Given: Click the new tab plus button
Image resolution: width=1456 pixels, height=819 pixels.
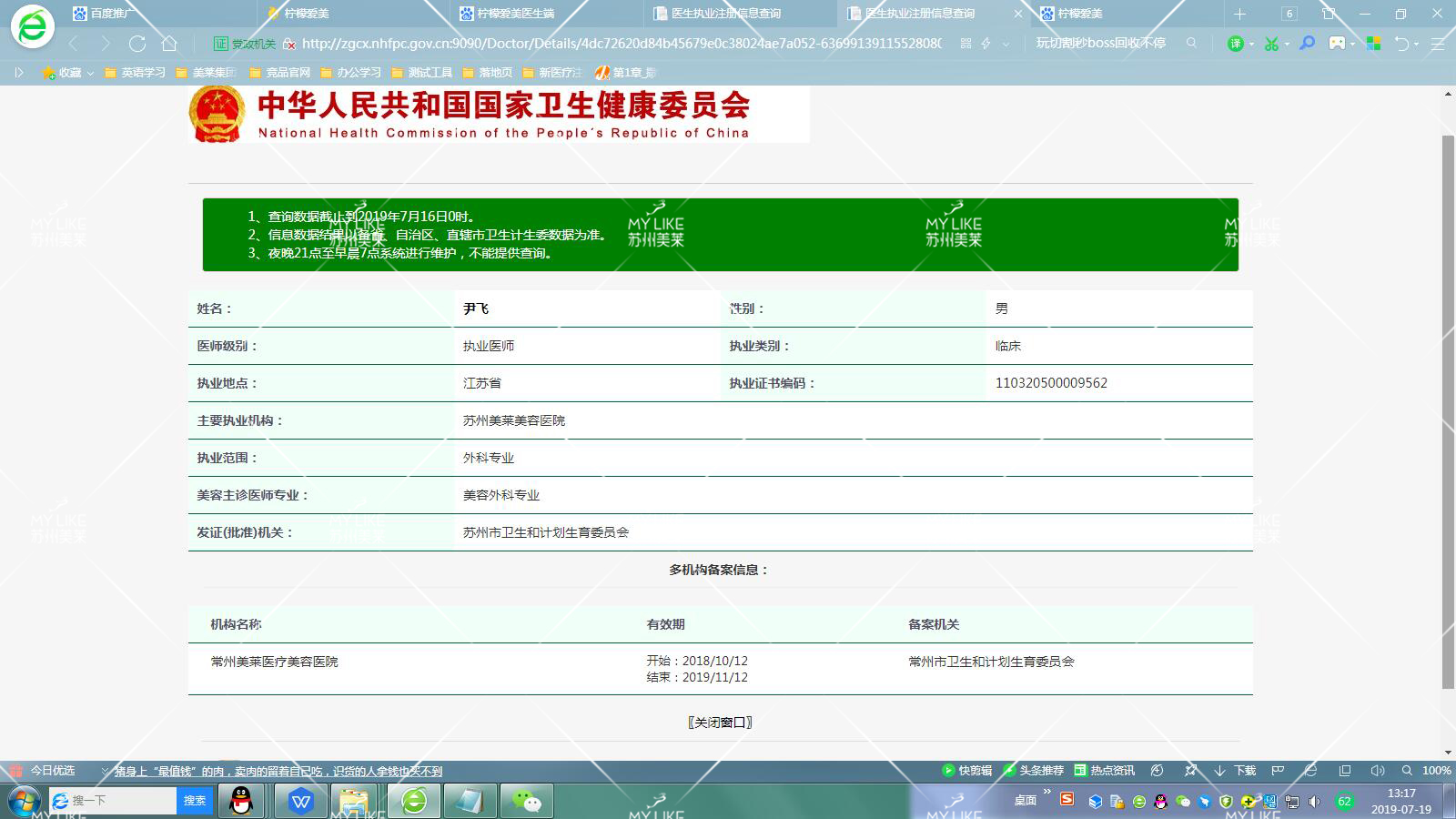Looking at the screenshot, I should (1239, 14).
